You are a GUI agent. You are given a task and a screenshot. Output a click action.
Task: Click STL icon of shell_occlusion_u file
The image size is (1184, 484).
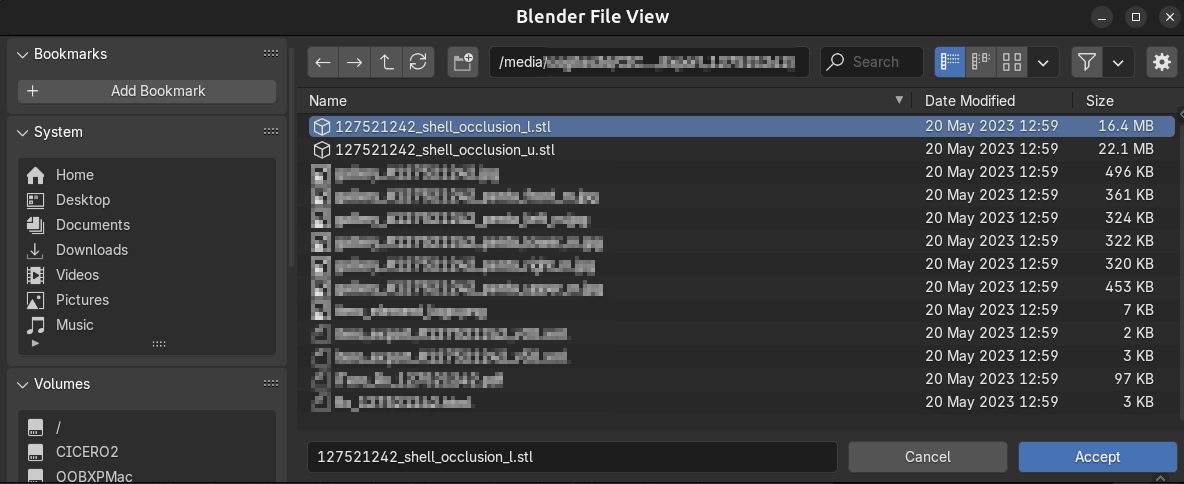322,150
